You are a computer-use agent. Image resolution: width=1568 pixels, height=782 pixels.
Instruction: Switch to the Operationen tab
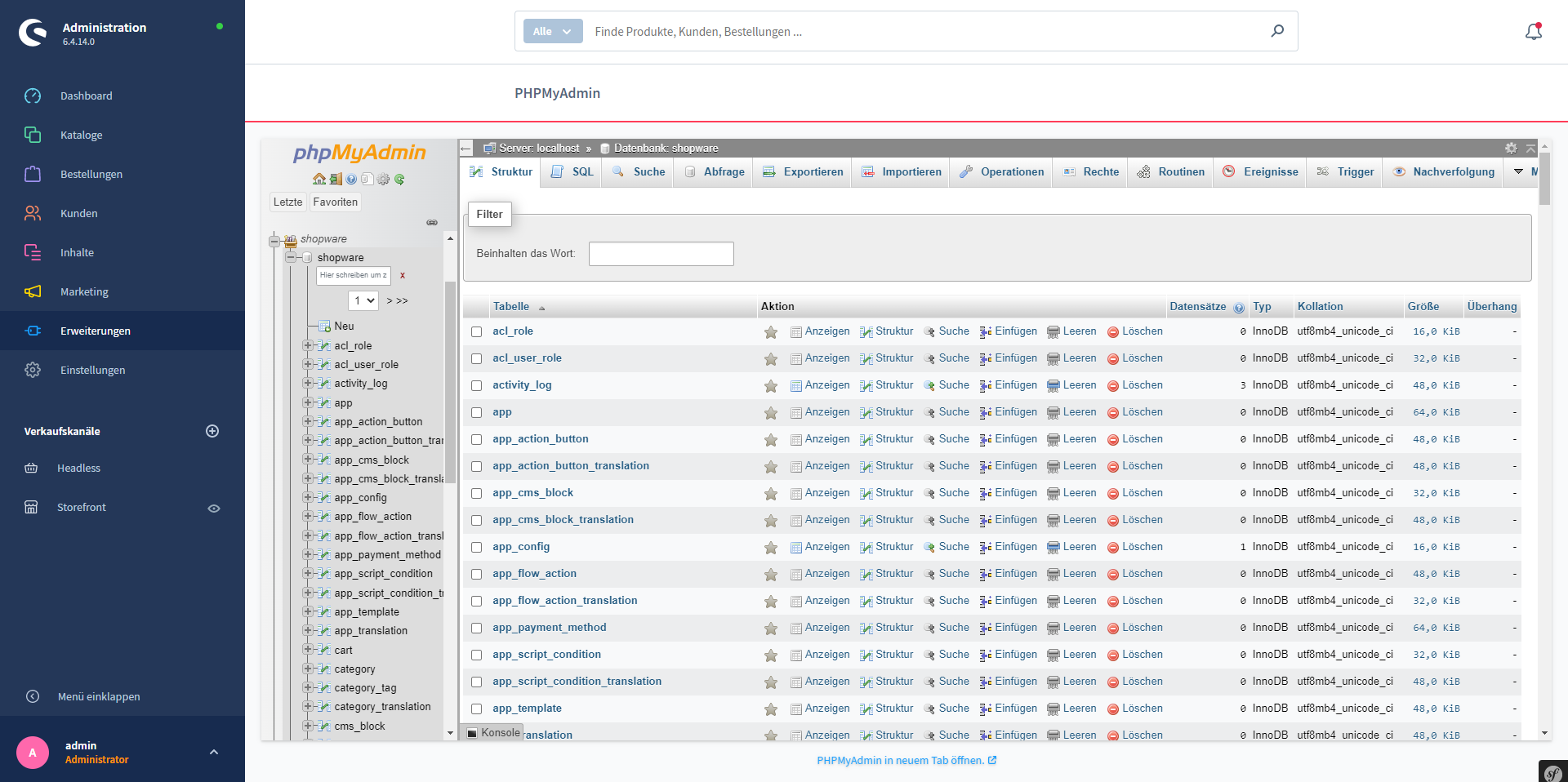point(1001,171)
